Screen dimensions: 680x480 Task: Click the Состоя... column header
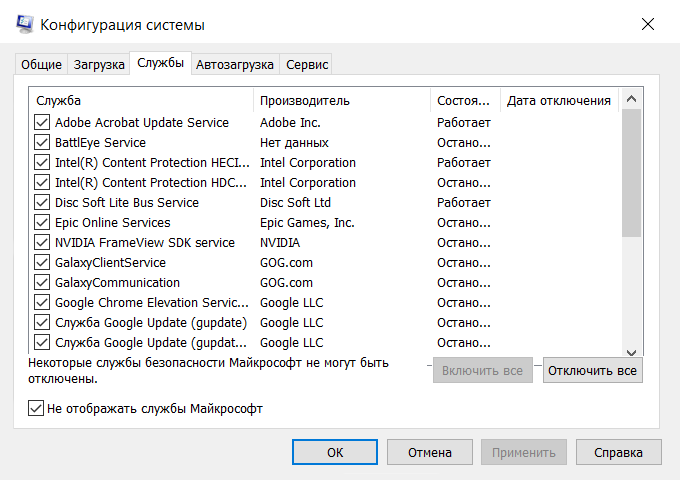(x=465, y=101)
